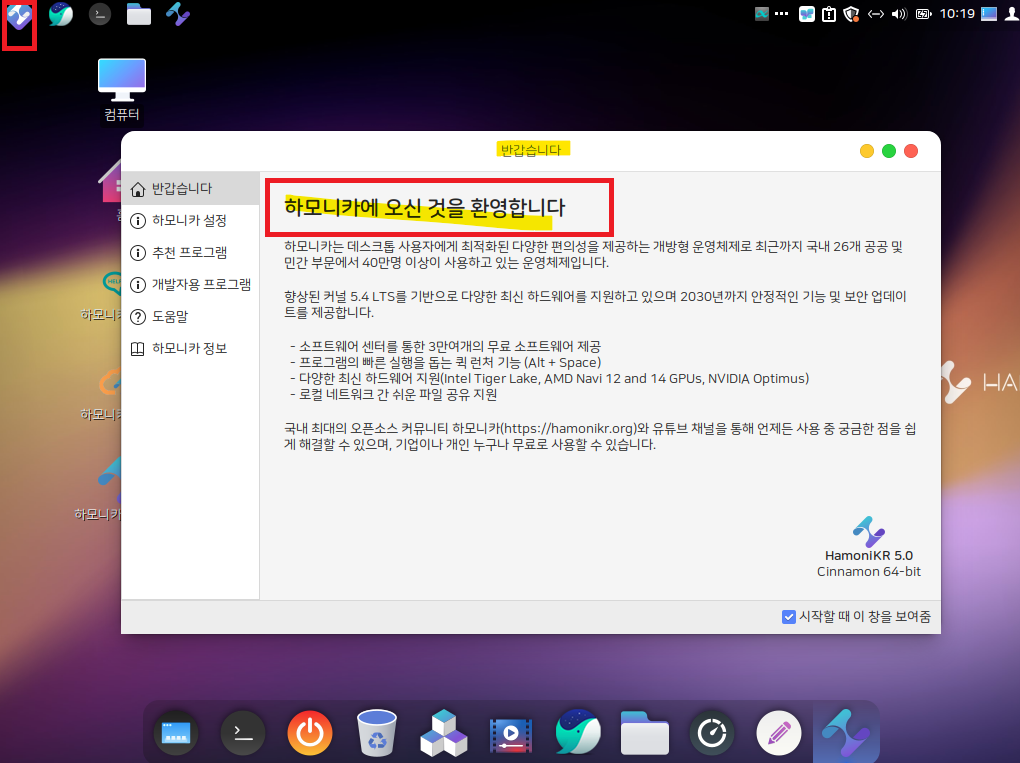Open file manager from top panel
The height and width of the screenshot is (763, 1020).
click(x=139, y=14)
